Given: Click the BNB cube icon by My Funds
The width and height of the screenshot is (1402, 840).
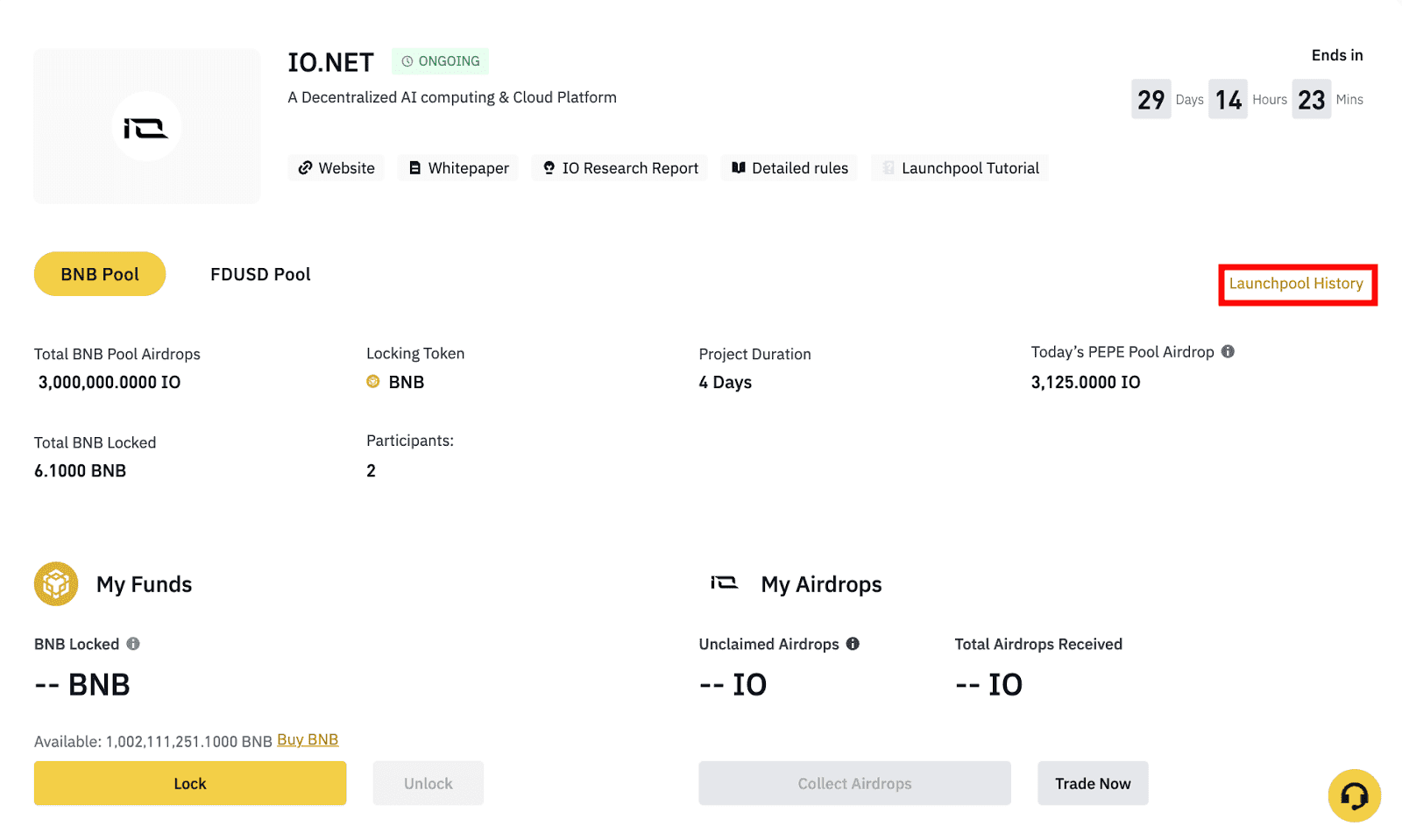Looking at the screenshot, I should tap(56, 584).
